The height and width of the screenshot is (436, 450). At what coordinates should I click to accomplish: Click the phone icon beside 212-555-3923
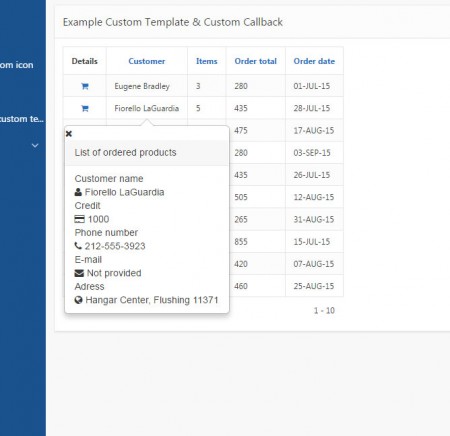(x=78, y=246)
